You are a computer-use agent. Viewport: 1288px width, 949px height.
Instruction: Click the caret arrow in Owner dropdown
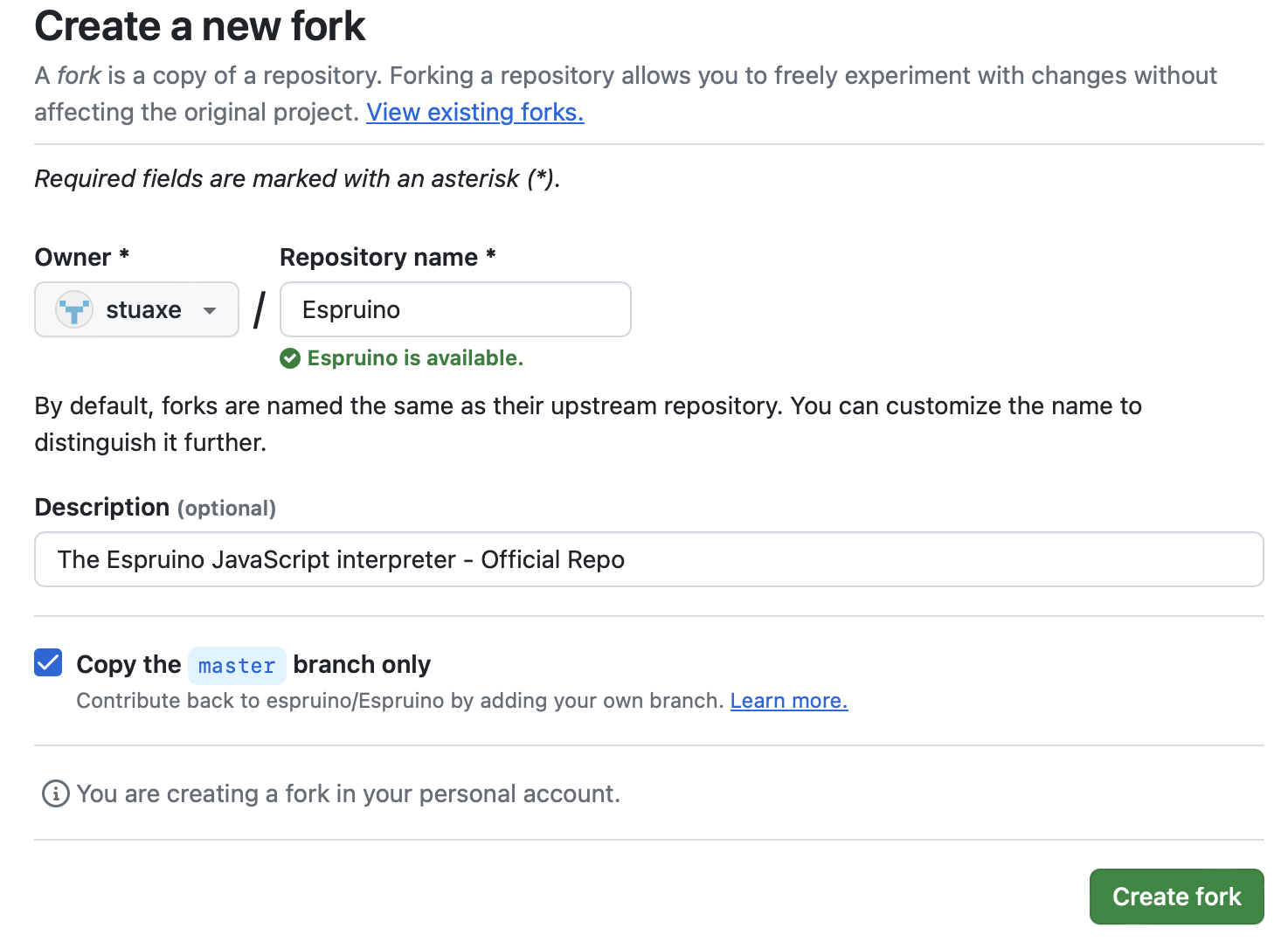pyautogui.click(x=210, y=310)
